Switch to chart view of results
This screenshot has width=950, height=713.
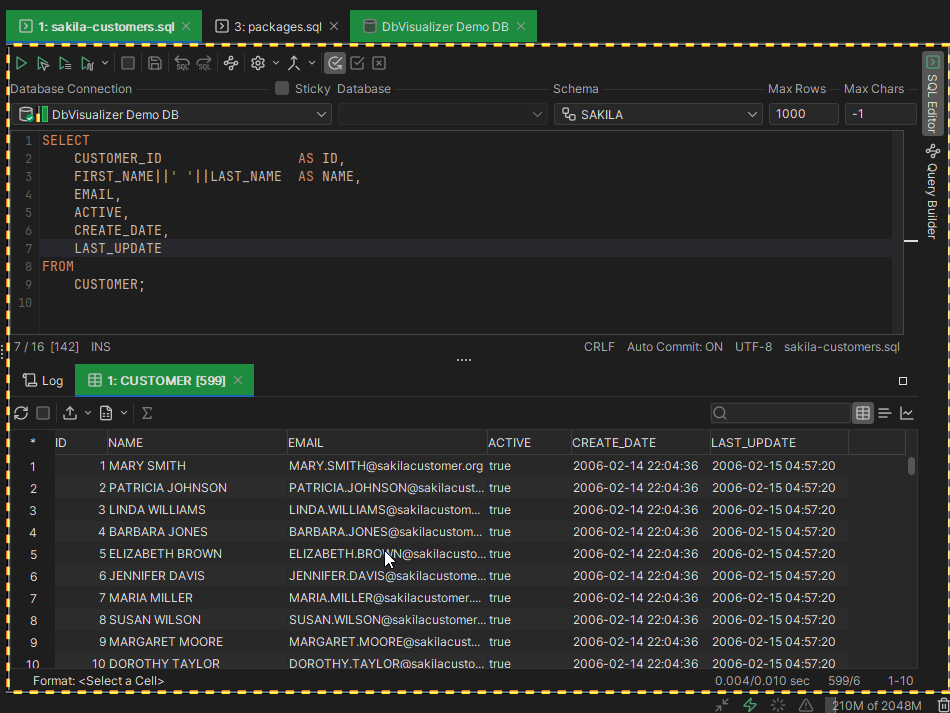907,413
